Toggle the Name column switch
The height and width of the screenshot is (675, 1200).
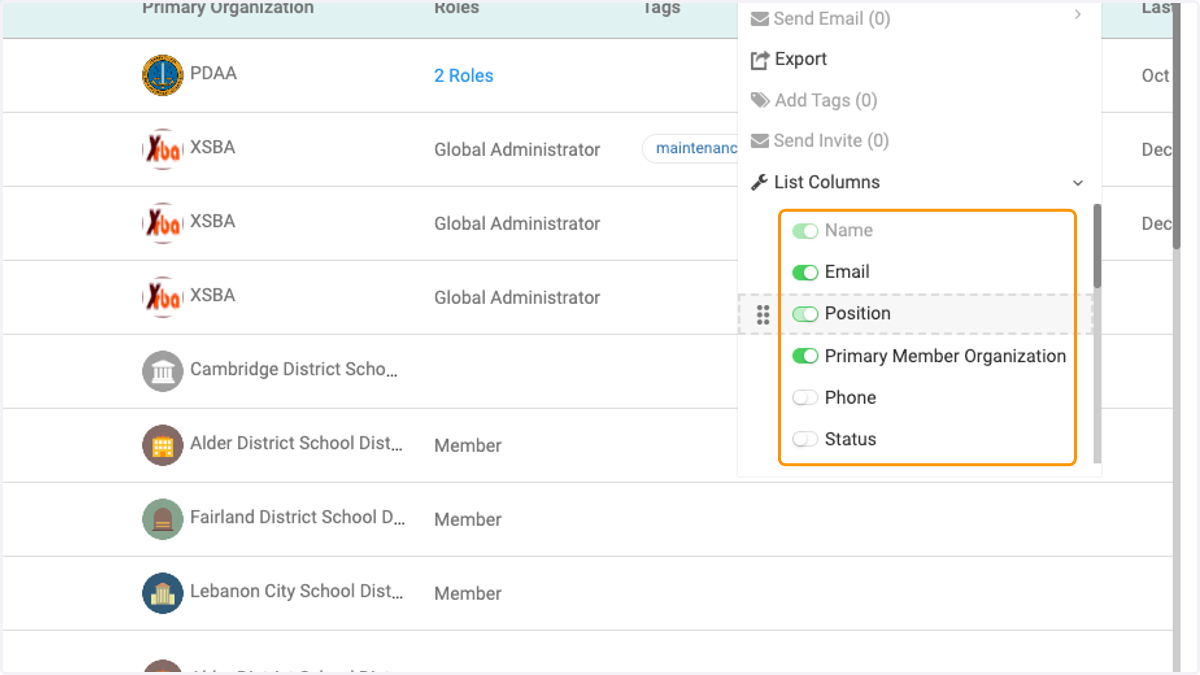[x=805, y=231]
